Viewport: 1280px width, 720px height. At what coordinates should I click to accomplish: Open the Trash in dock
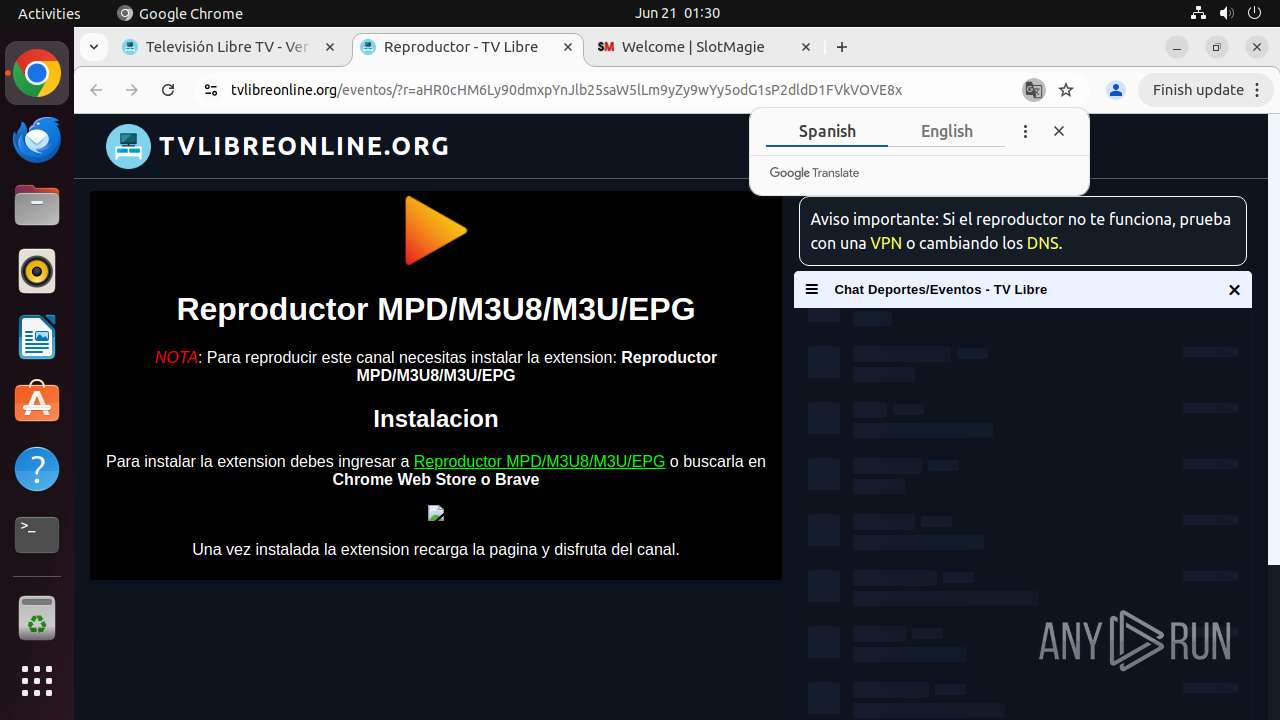click(x=37, y=618)
